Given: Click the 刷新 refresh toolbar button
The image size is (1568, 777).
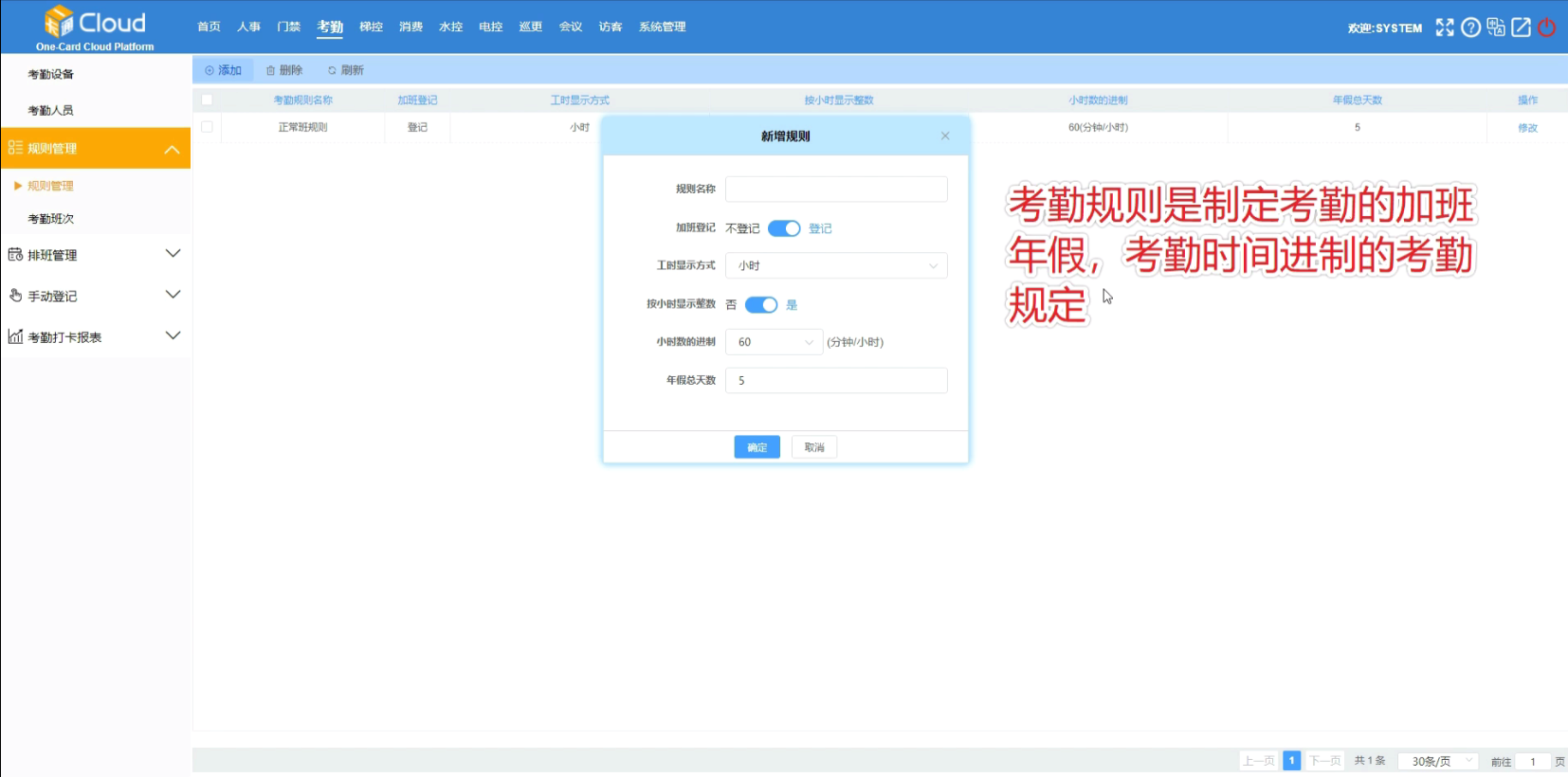Looking at the screenshot, I should pos(345,70).
